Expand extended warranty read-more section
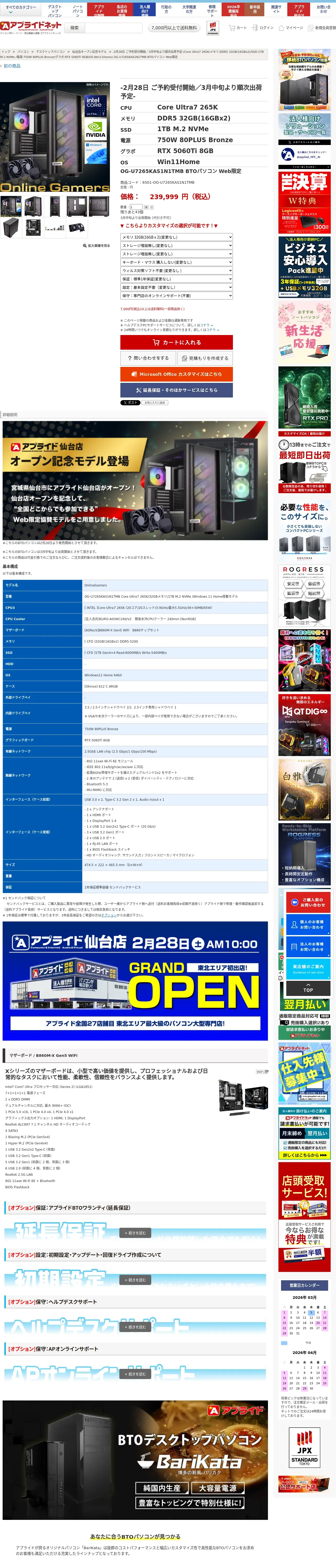336x1568 pixels. pyautogui.click(x=135, y=1233)
